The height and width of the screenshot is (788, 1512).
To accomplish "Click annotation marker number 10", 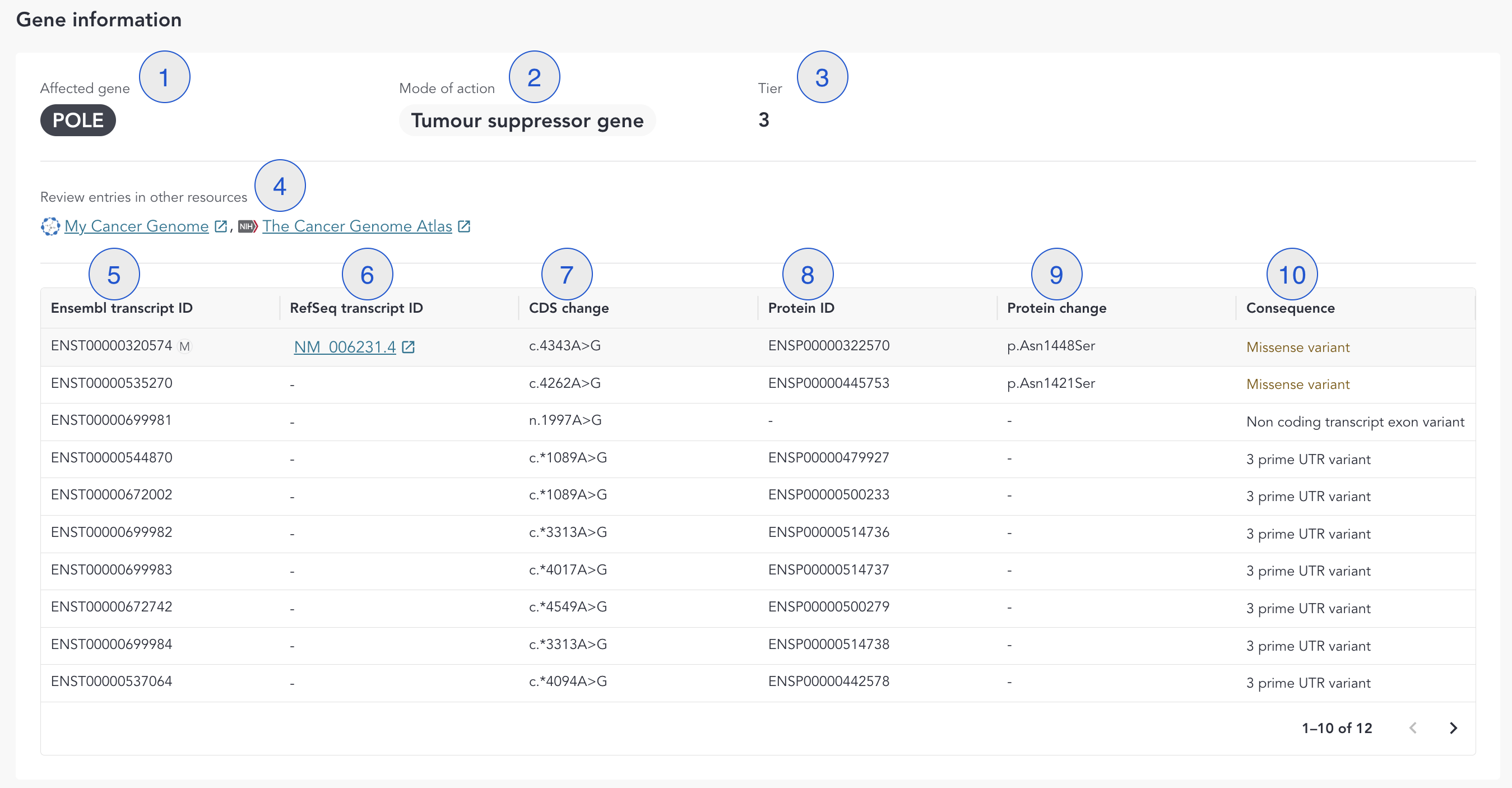I will pyautogui.click(x=1291, y=274).
